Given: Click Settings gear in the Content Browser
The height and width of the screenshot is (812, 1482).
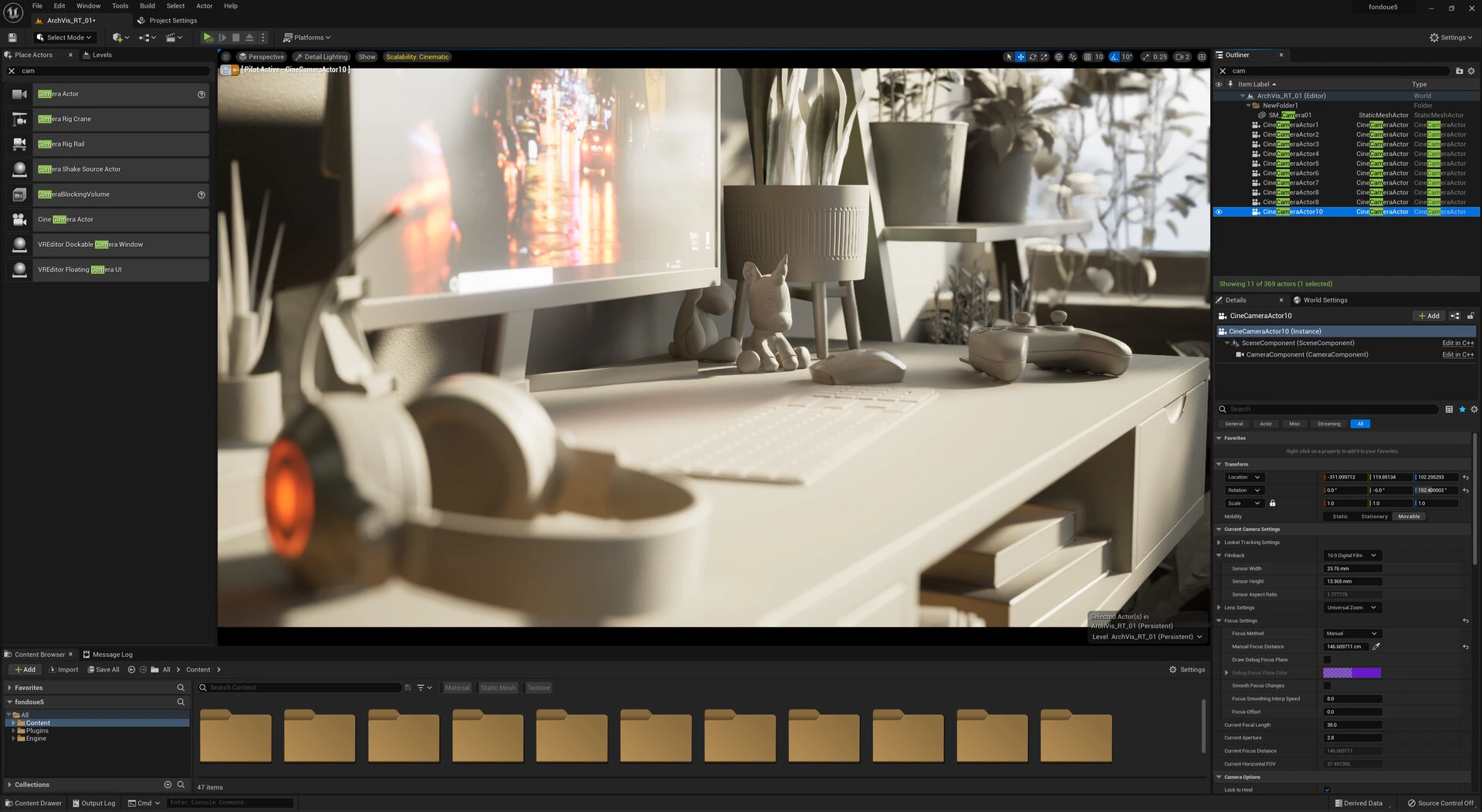Looking at the screenshot, I should click(1187, 670).
